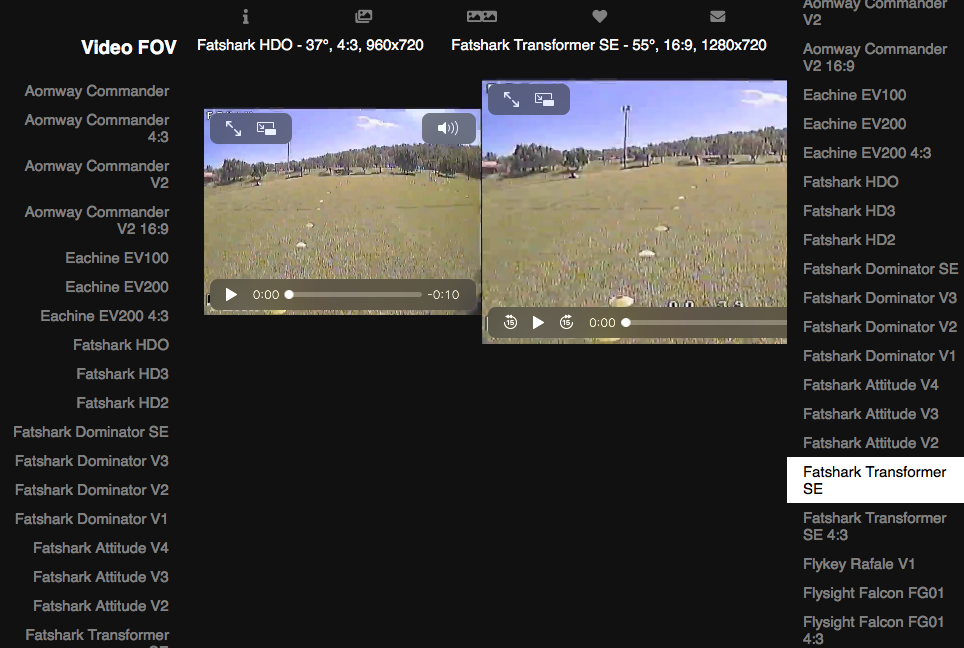964x648 pixels.
Task: Choose Fatshark HD2 in the left list
Action: [x=122, y=402]
